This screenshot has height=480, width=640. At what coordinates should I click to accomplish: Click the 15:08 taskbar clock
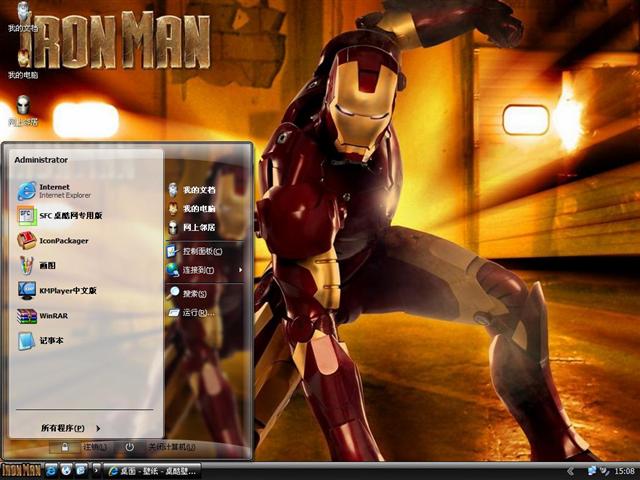tap(624, 471)
